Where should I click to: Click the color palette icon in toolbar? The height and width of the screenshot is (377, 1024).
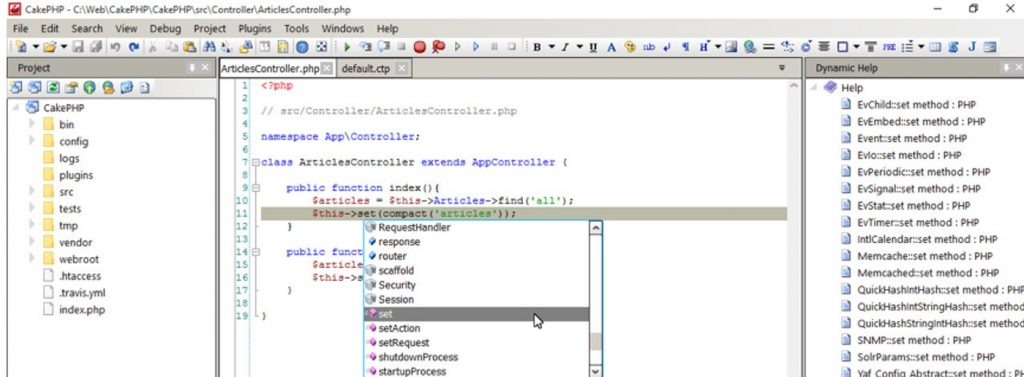click(630, 47)
